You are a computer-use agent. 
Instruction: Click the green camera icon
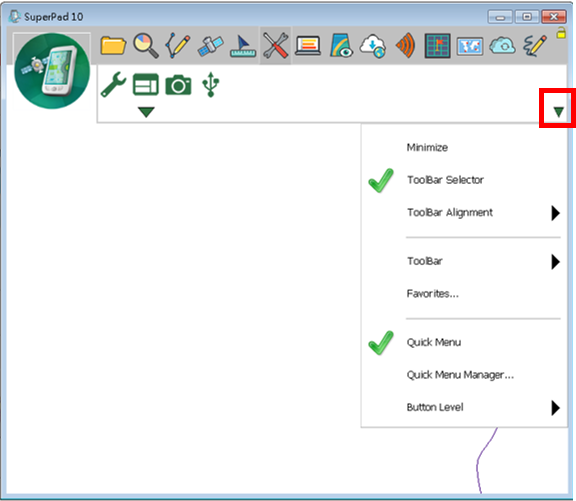click(x=178, y=85)
